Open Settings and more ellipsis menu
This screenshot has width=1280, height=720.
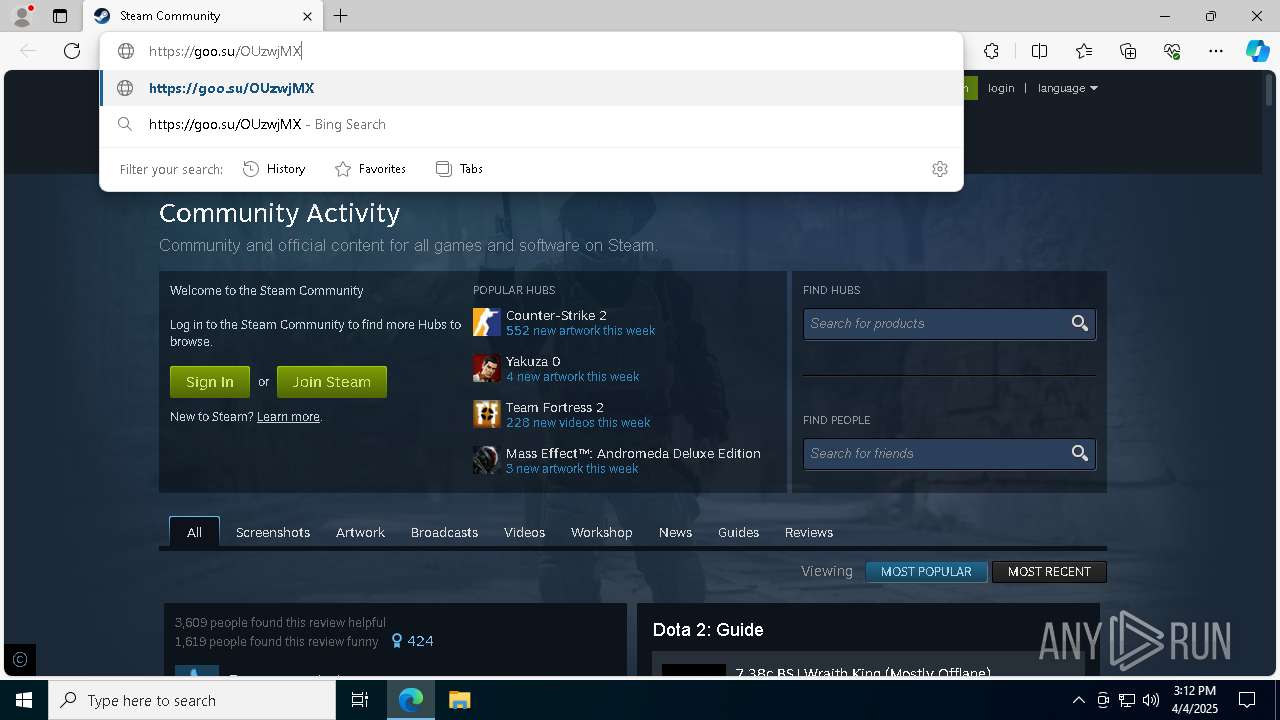pos(1216,51)
